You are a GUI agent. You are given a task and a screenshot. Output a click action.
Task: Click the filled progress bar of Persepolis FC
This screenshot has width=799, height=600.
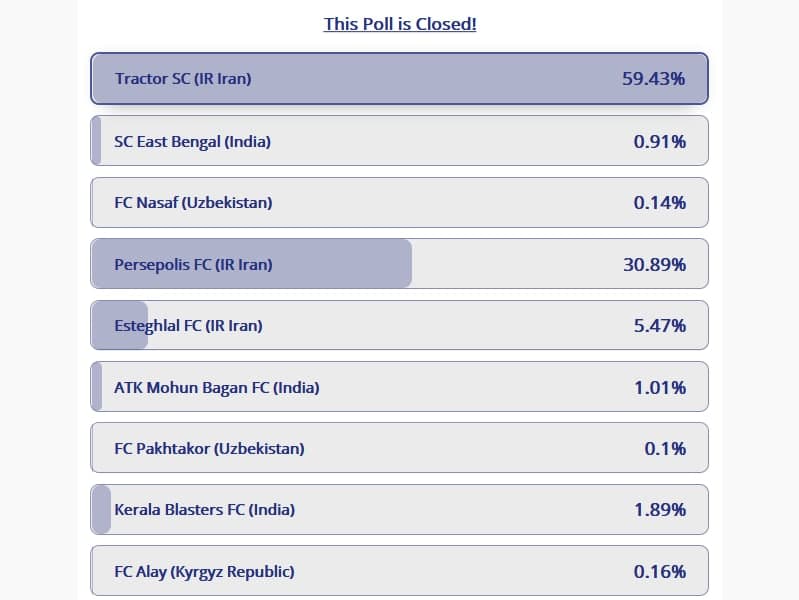pyautogui.click(x=251, y=264)
